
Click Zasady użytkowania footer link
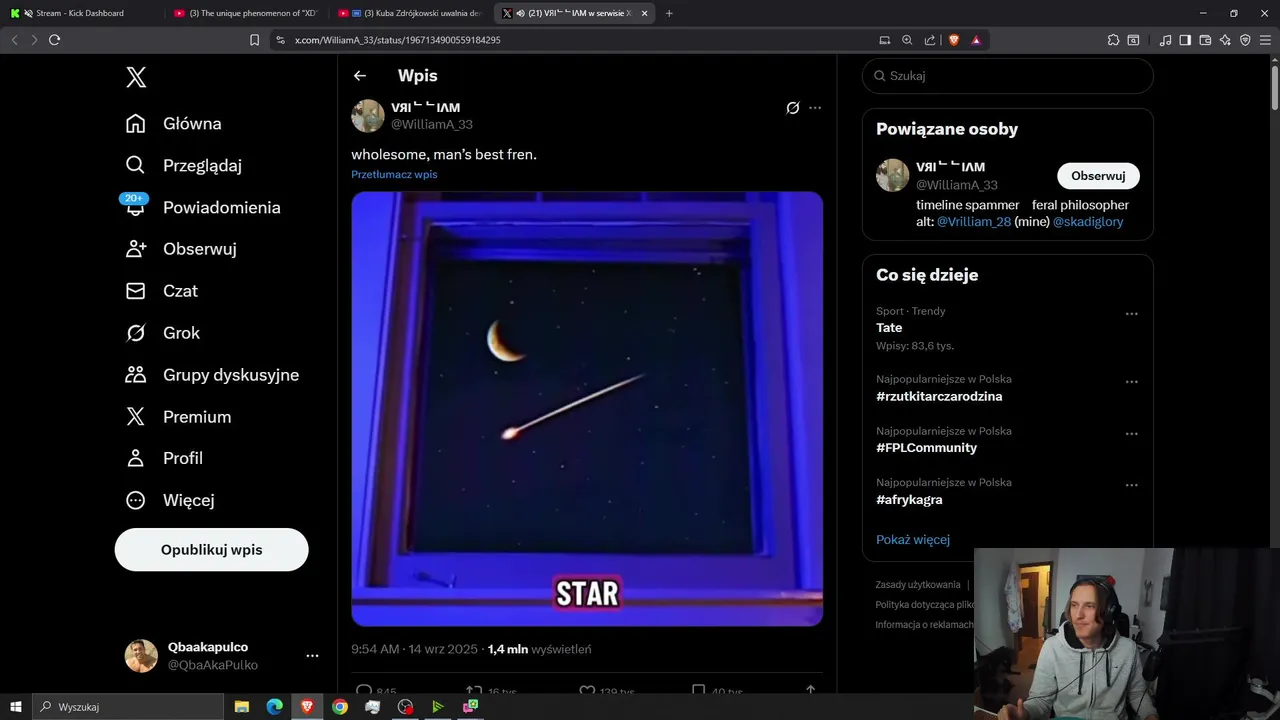point(917,585)
